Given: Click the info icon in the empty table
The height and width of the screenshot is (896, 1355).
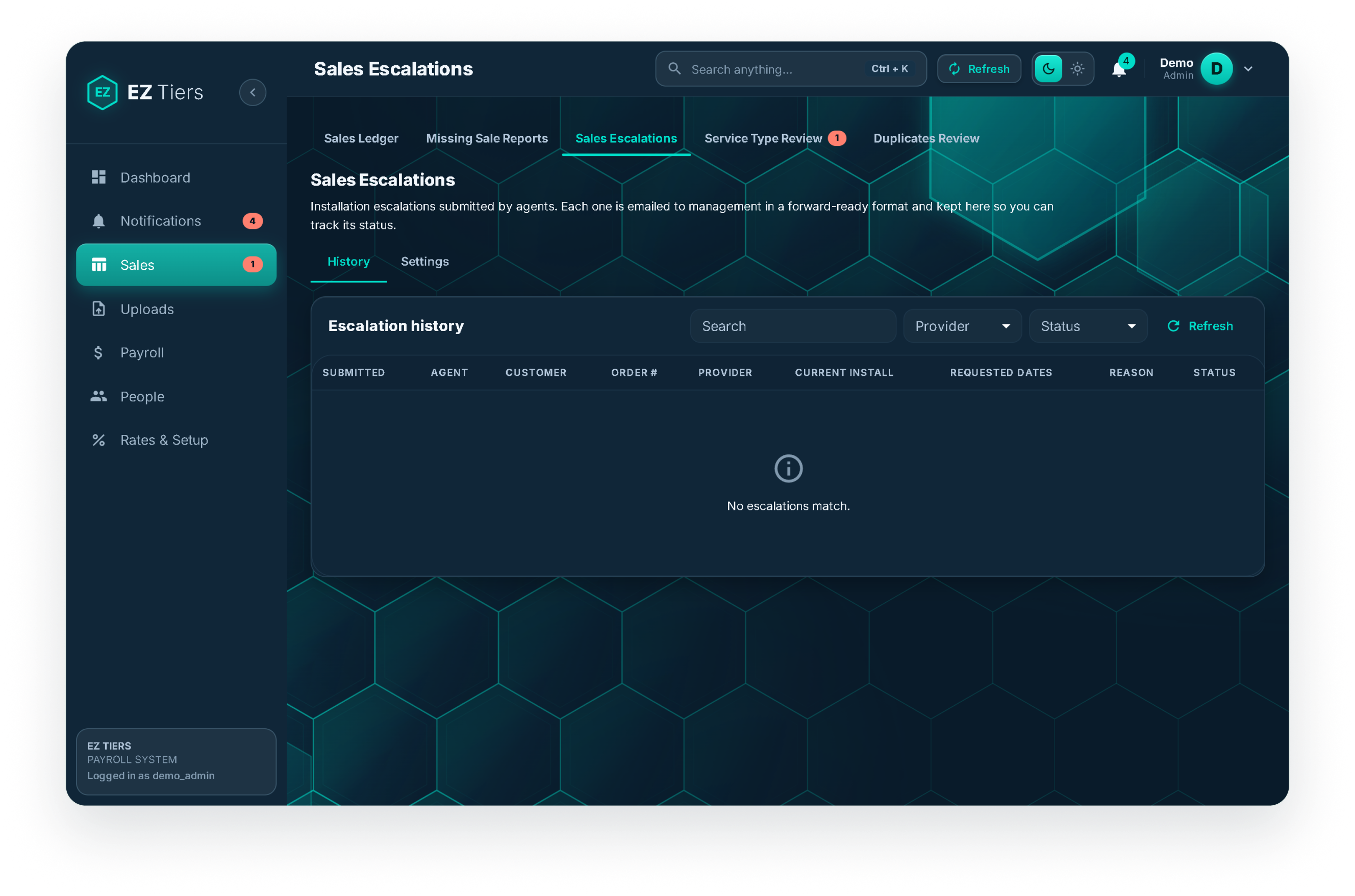Looking at the screenshot, I should pyautogui.click(x=788, y=469).
